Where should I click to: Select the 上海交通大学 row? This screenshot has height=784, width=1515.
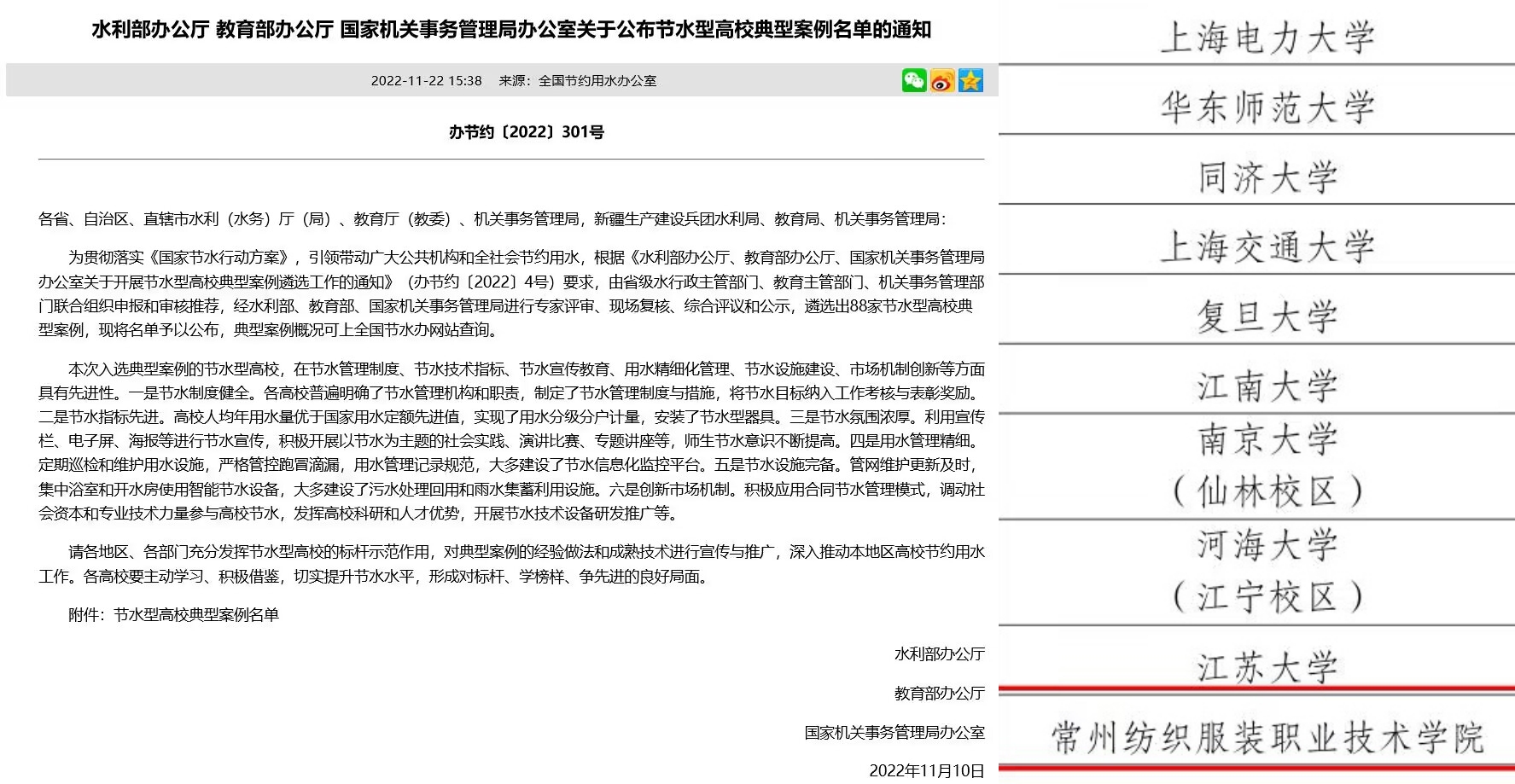1267,248
